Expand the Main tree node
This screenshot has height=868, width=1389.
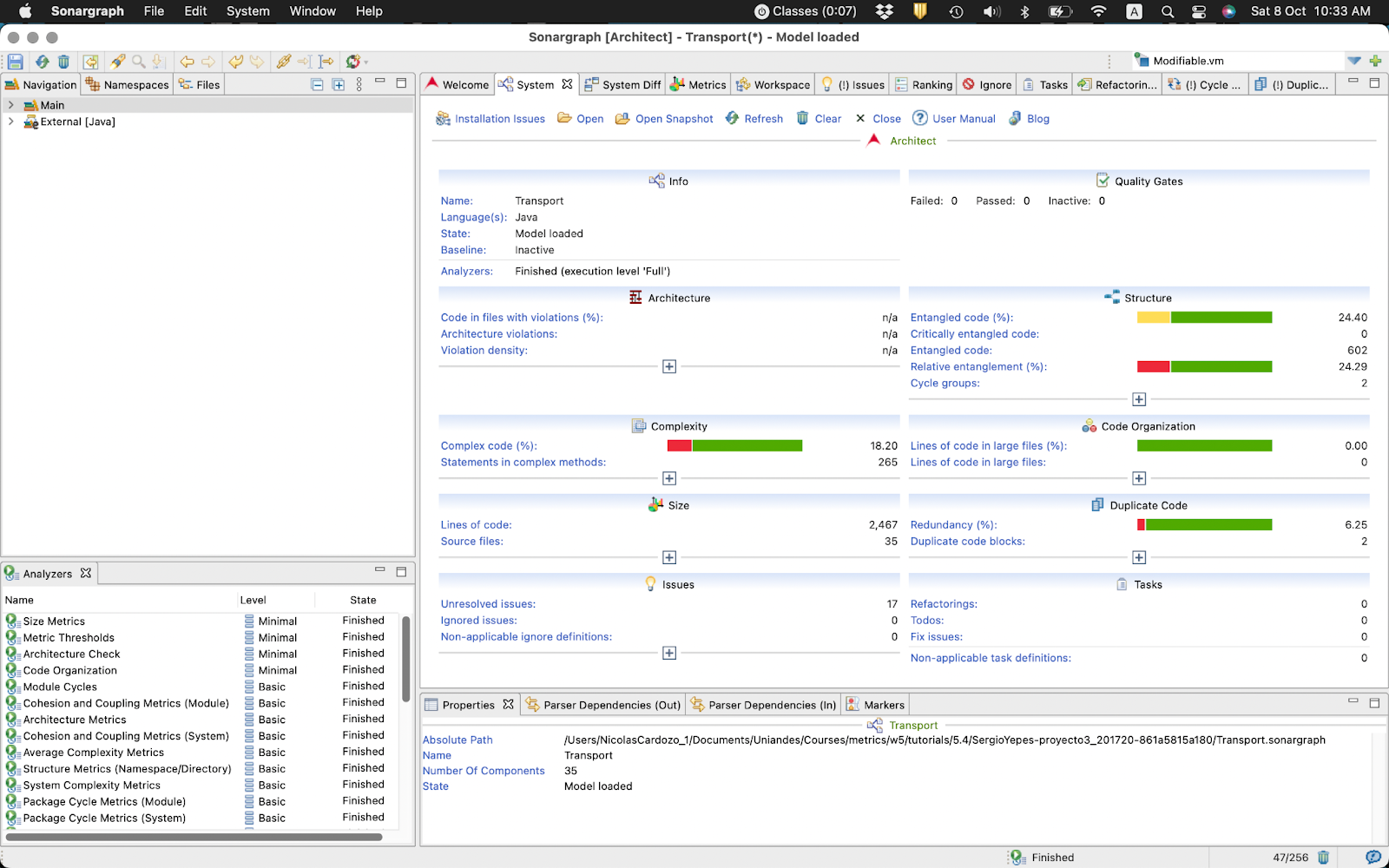[x=10, y=105]
